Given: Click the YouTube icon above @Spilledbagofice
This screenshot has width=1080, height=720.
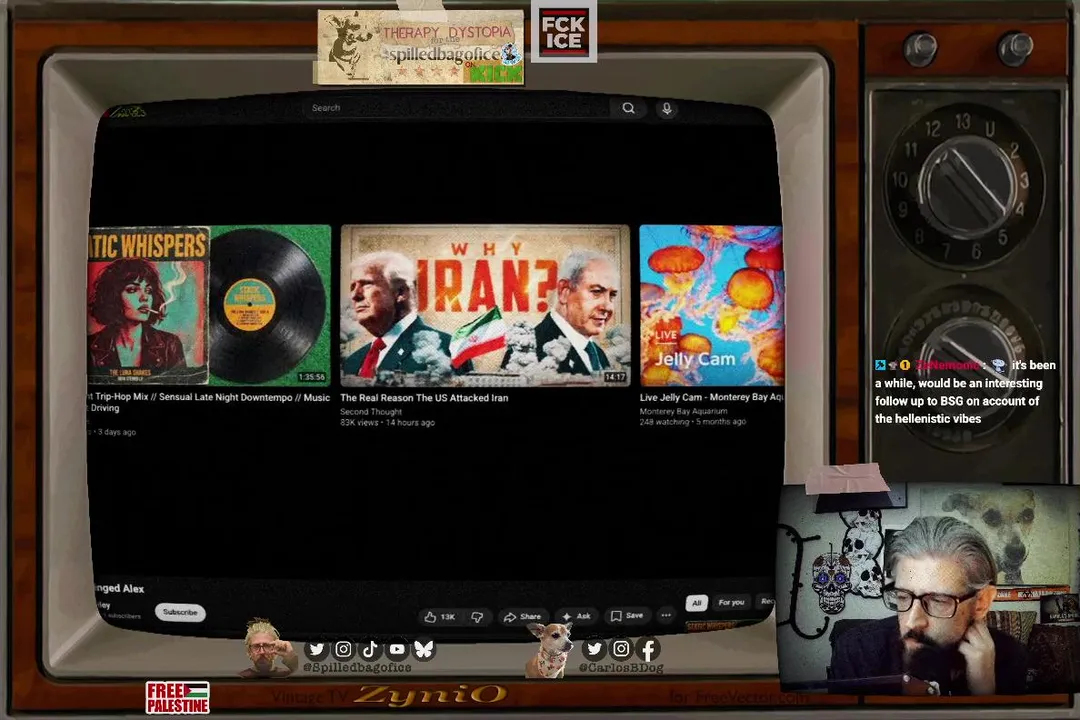Looking at the screenshot, I should click(x=397, y=649).
